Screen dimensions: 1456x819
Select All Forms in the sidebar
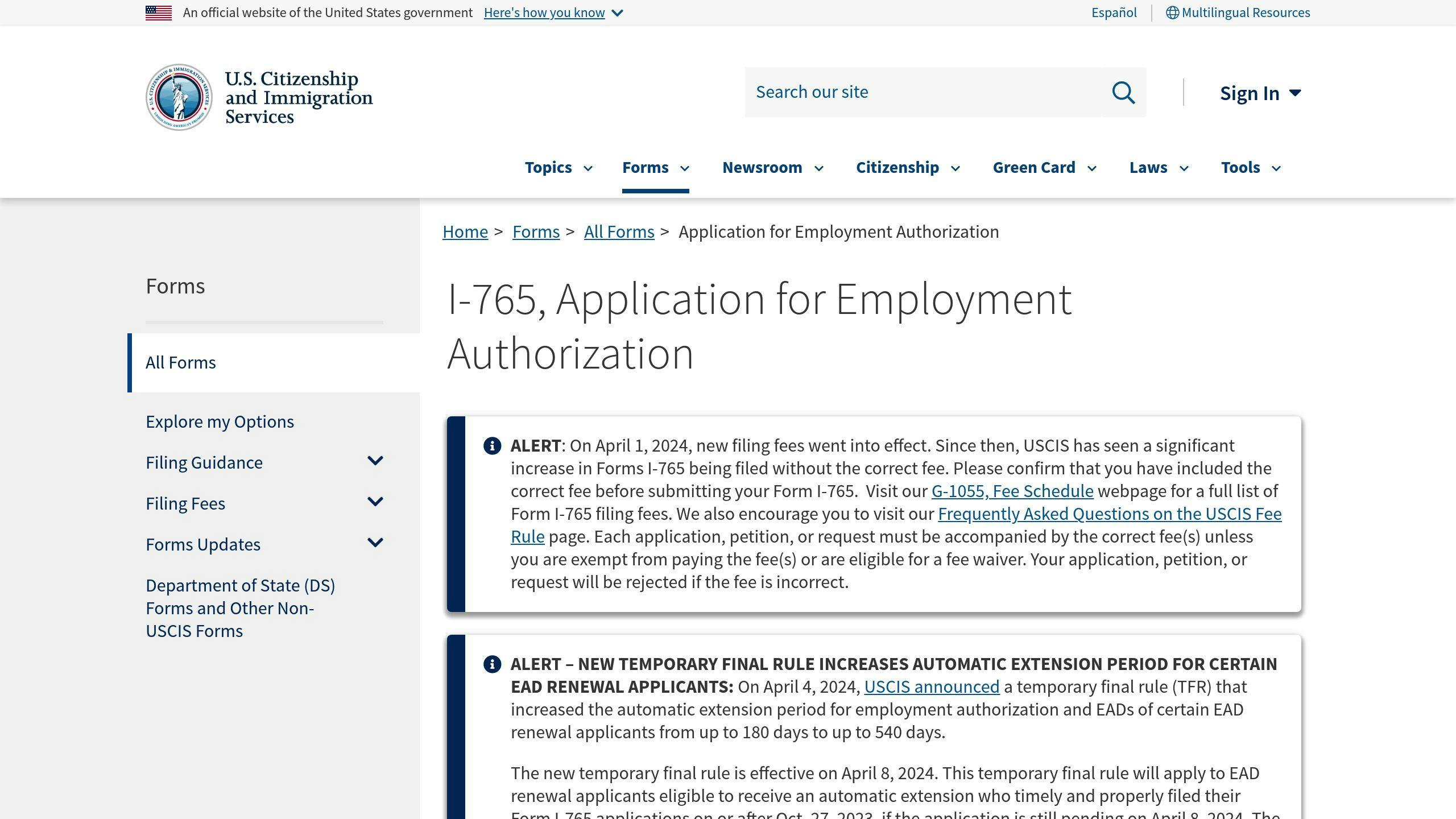(x=181, y=362)
